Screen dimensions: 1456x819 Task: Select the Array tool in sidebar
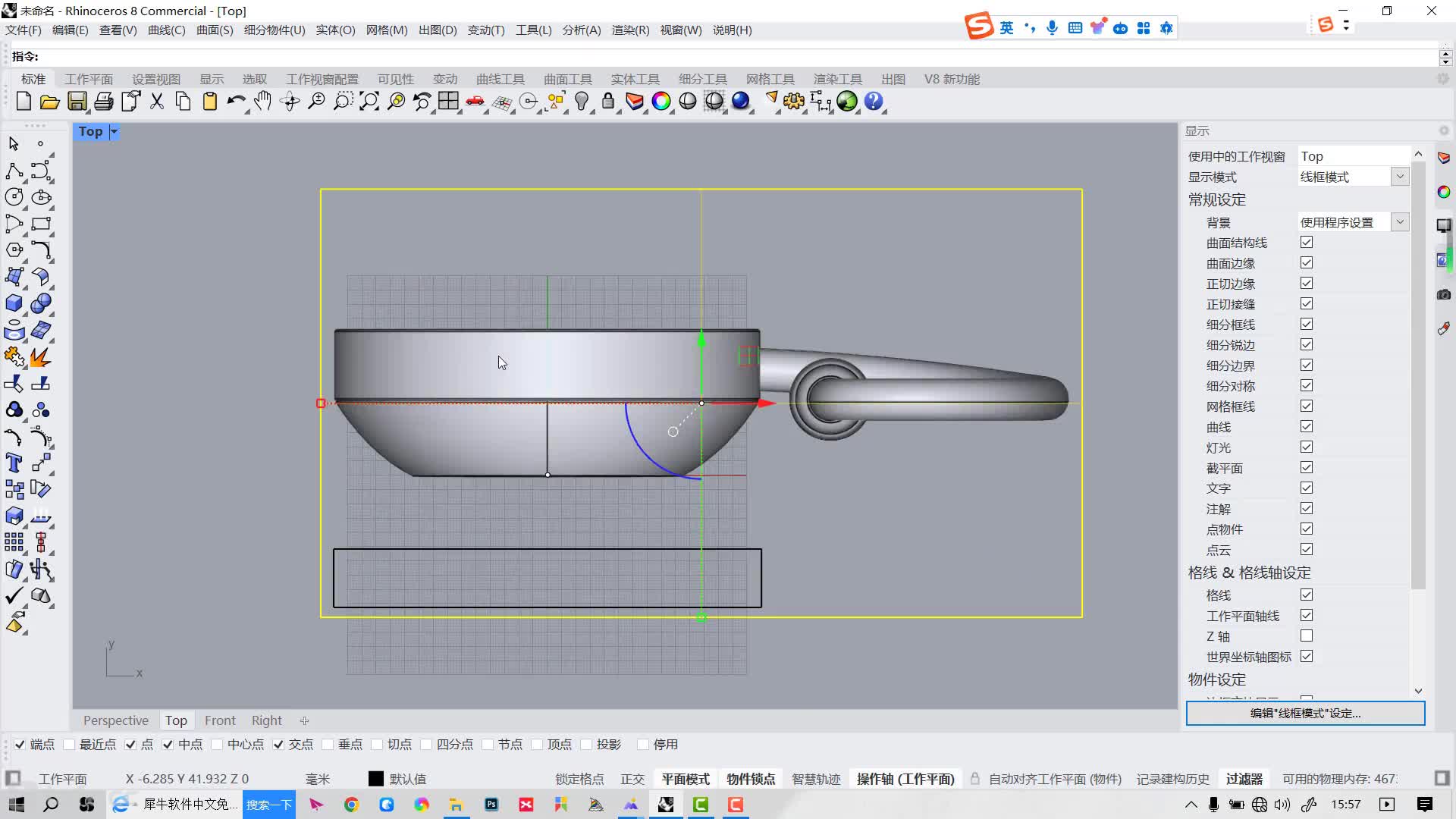click(14, 542)
